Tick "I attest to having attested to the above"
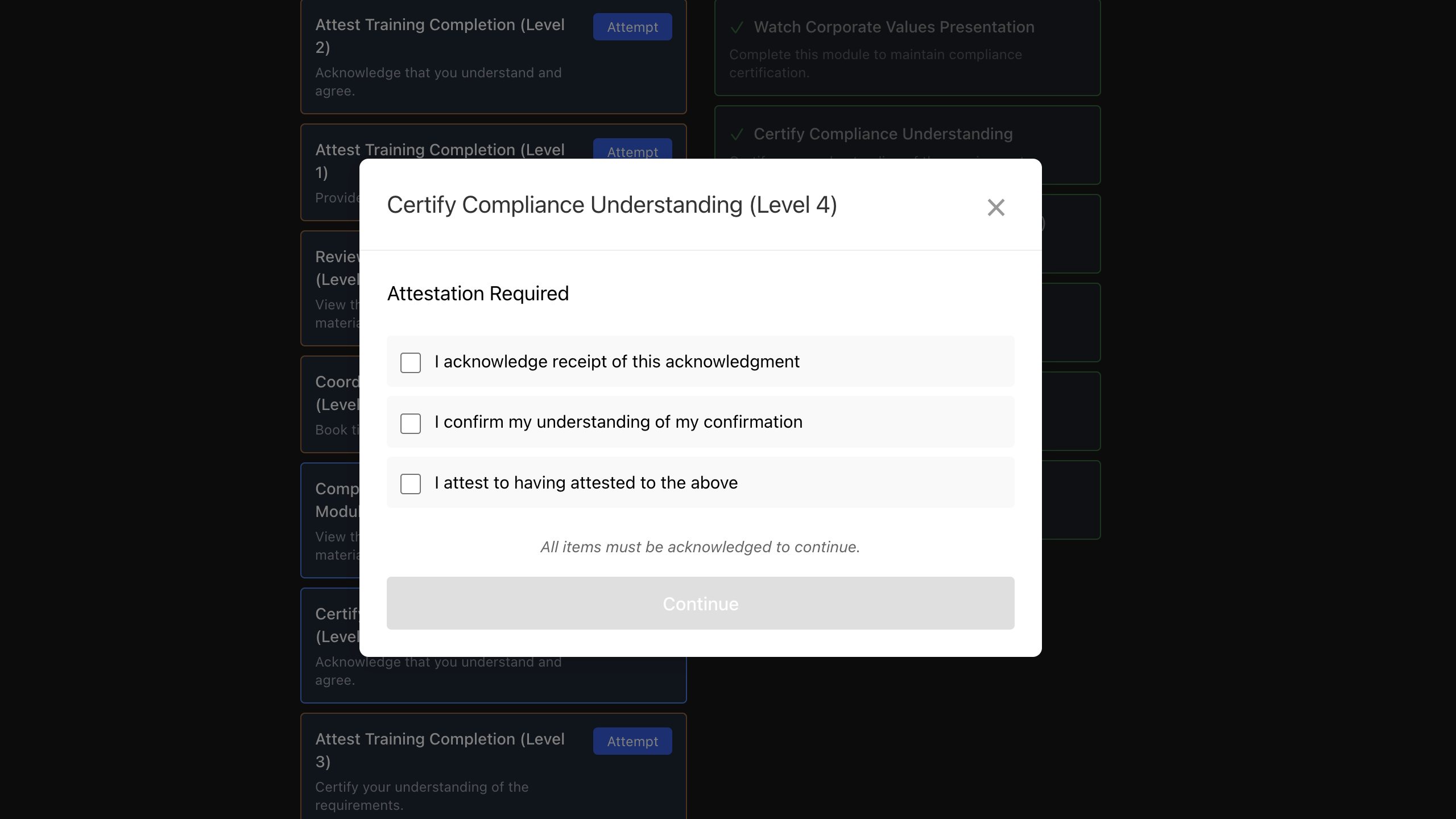 [411, 484]
